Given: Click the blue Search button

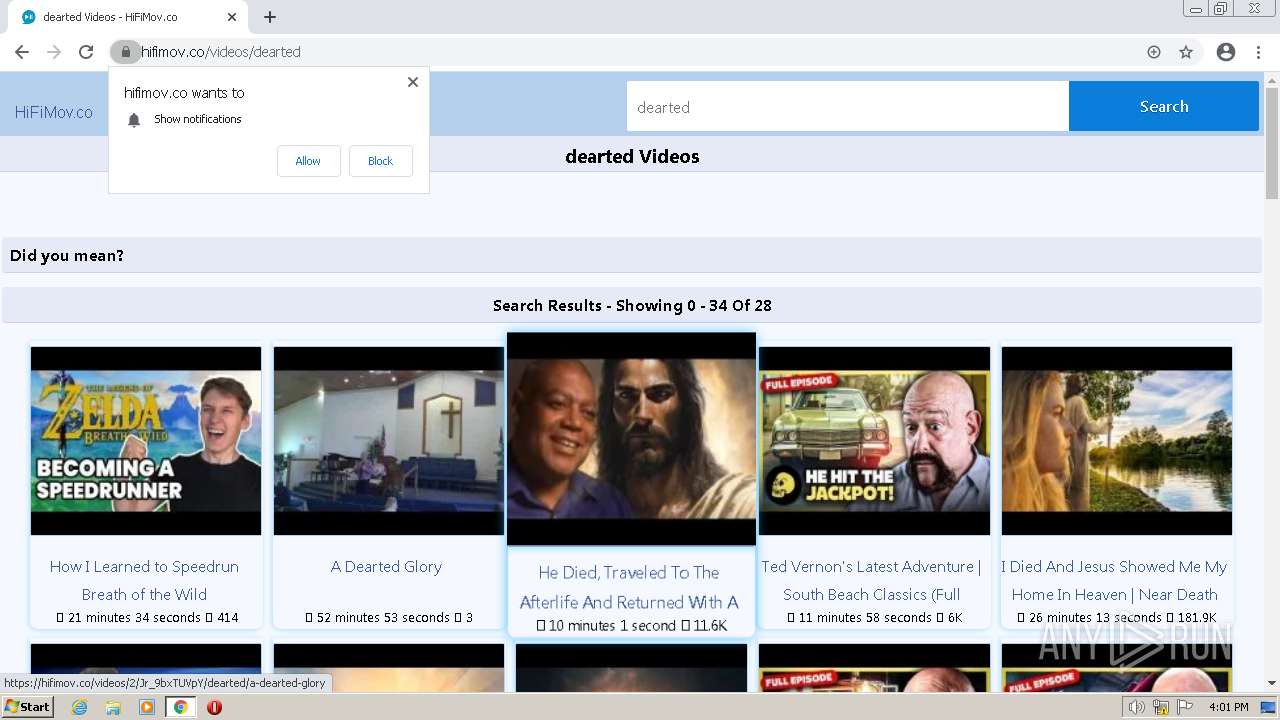Looking at the screenshot, I should (1164, 106).
